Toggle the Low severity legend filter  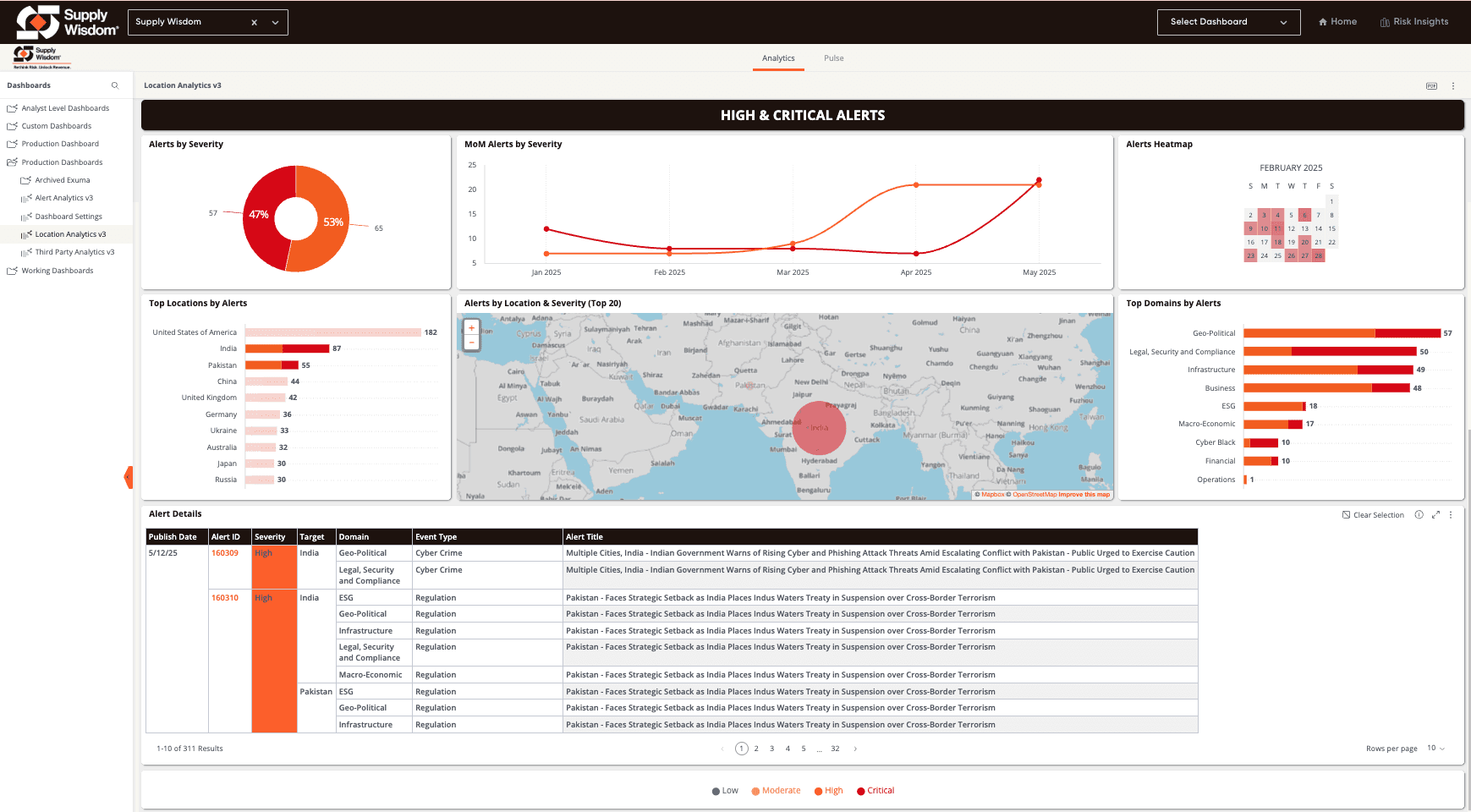[725, 791]
